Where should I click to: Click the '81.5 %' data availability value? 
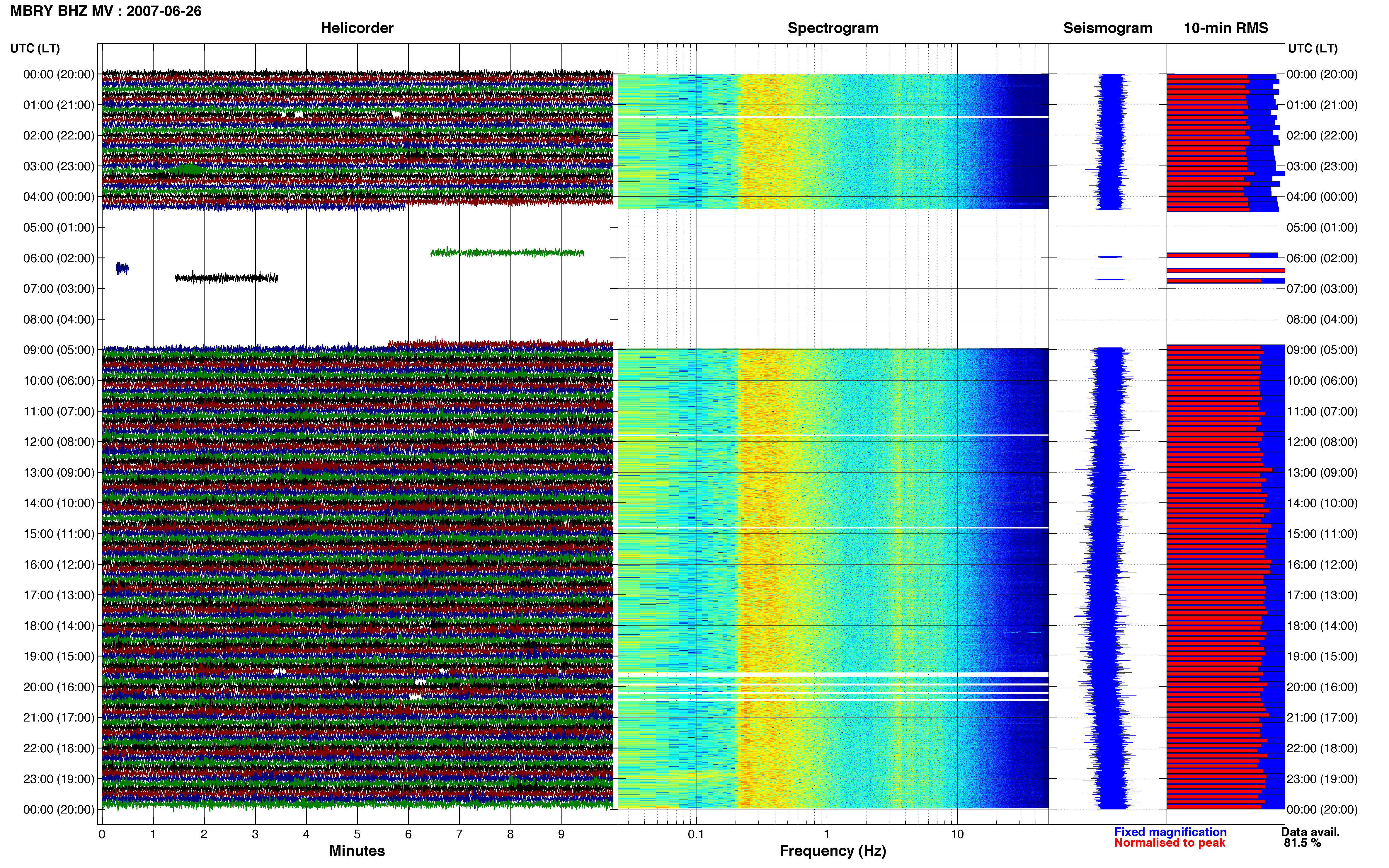pos(1303,843)
